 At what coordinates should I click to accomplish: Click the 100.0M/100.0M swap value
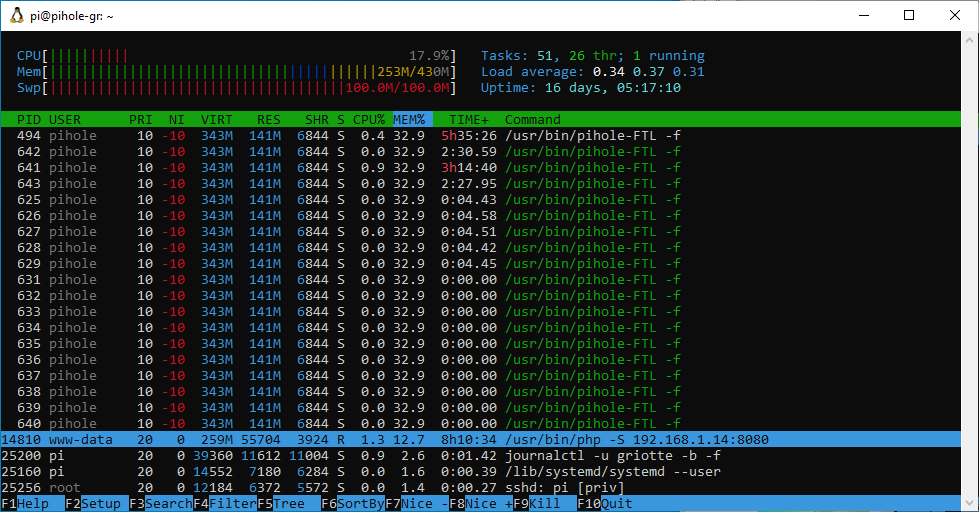[397, 88]
